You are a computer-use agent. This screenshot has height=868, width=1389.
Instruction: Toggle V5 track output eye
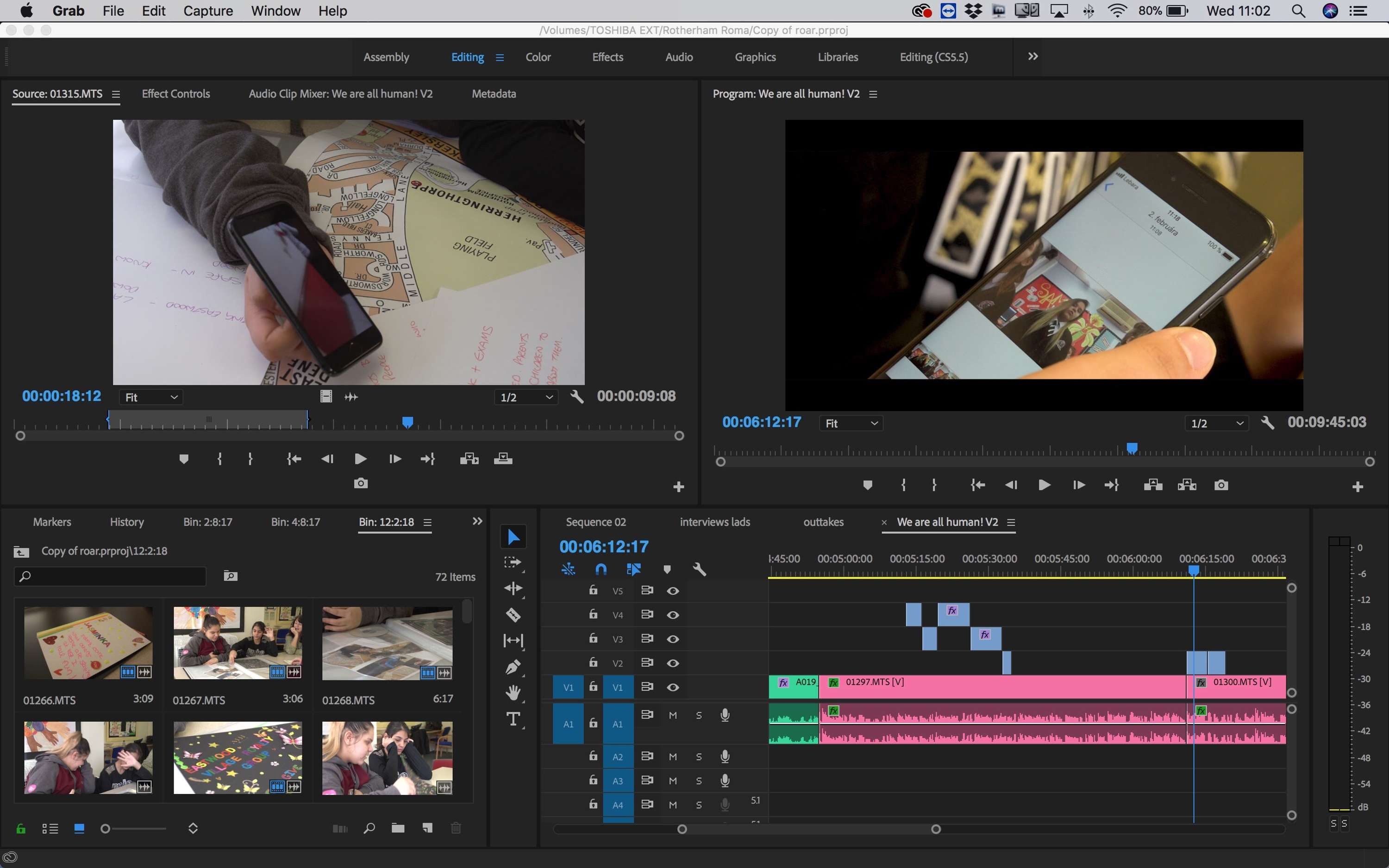[x=673, y=591]
